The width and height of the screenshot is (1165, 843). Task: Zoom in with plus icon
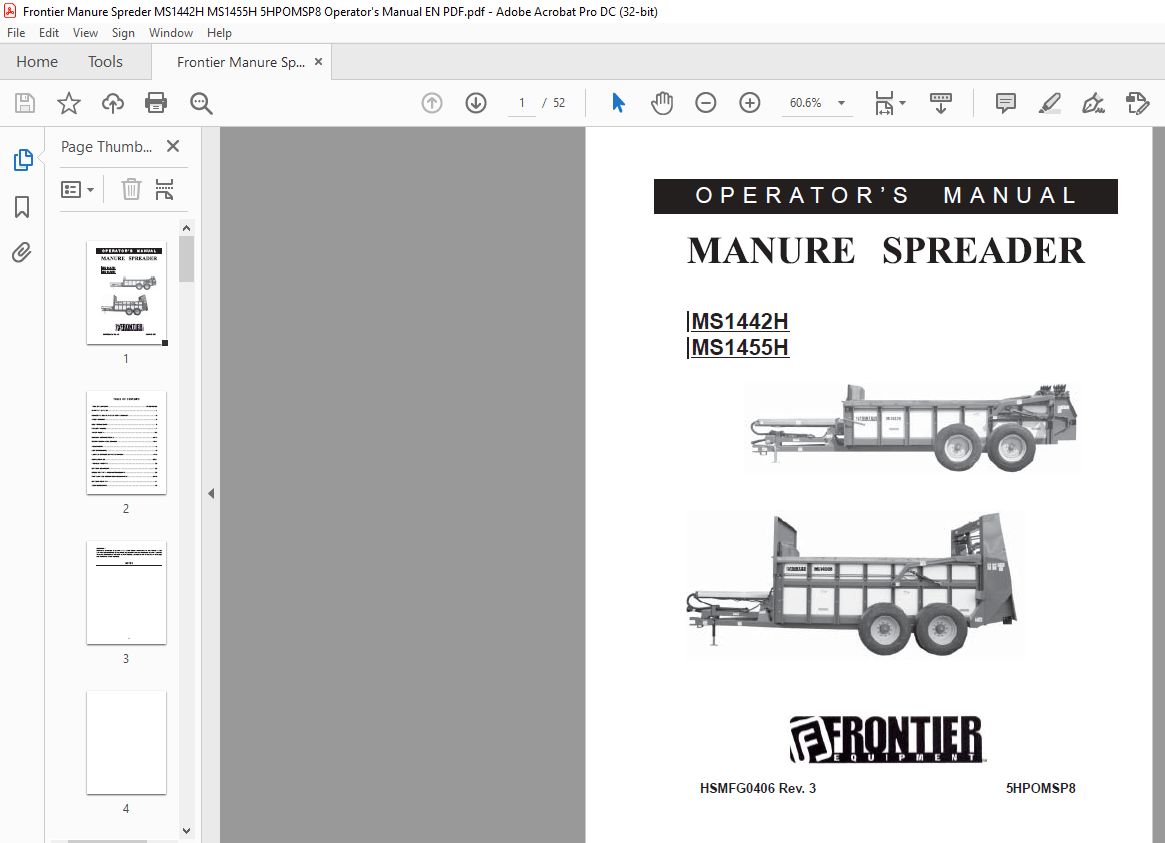750,102
